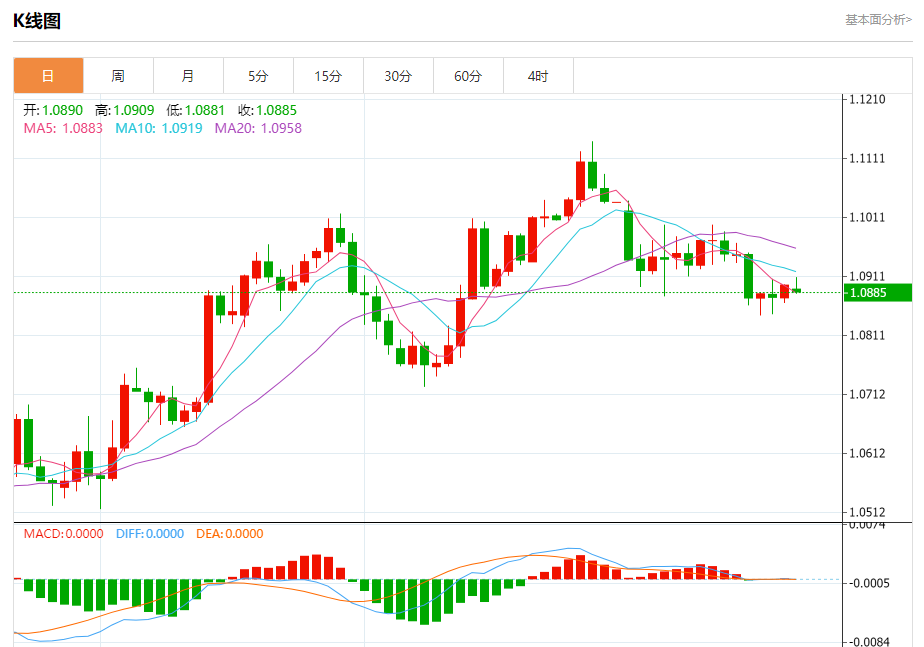Switch to the 周 weekly tab
The image size is (924, 647).
118,76
